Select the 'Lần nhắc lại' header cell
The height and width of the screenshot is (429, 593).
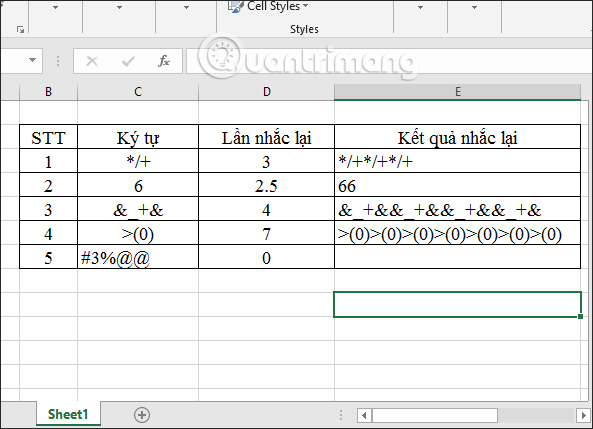267,137
